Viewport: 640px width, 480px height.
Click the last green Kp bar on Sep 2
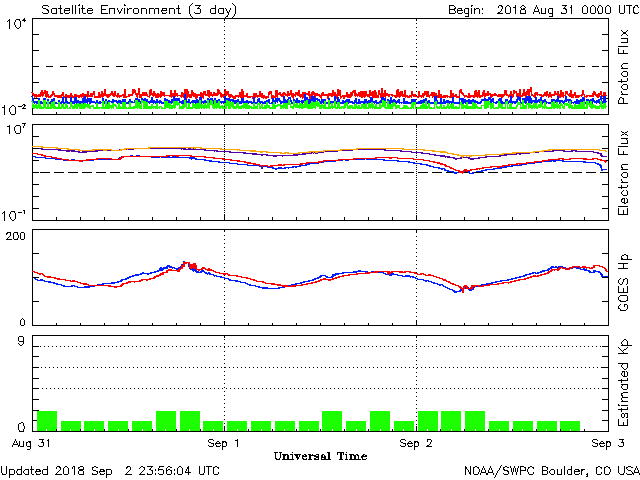point(570,426)
